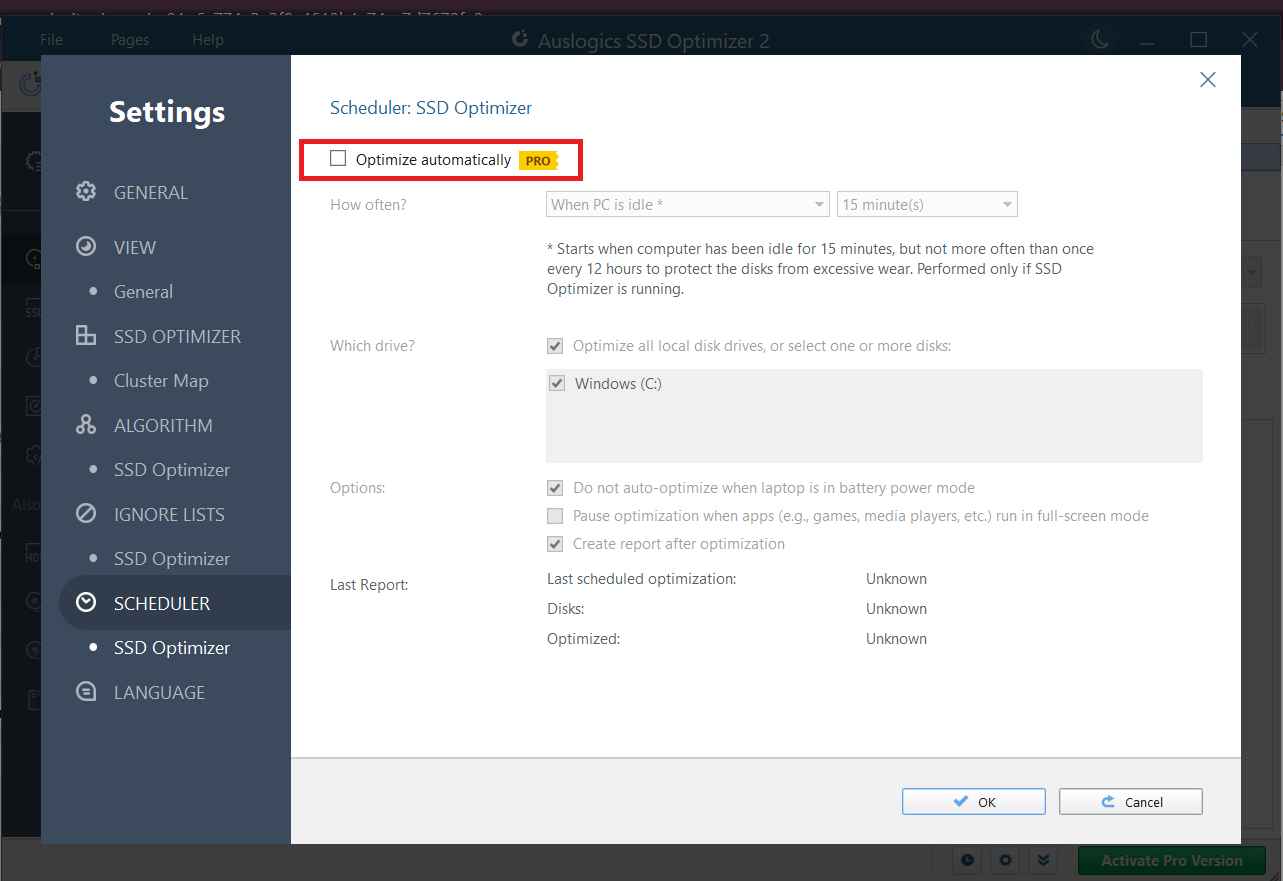This screenshot has width=1283, height=881.
Task: Open the Pages menu
Action: (129, 39)
